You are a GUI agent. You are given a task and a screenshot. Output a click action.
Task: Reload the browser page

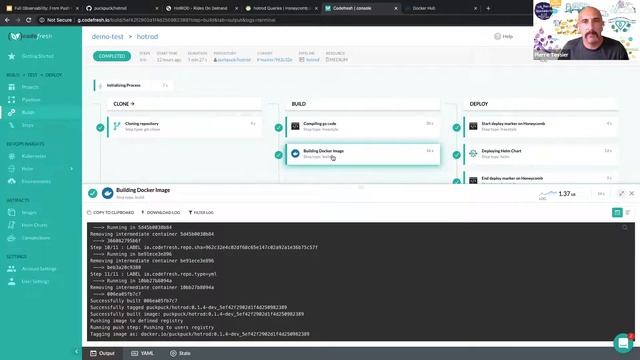(x=29, y=20)
